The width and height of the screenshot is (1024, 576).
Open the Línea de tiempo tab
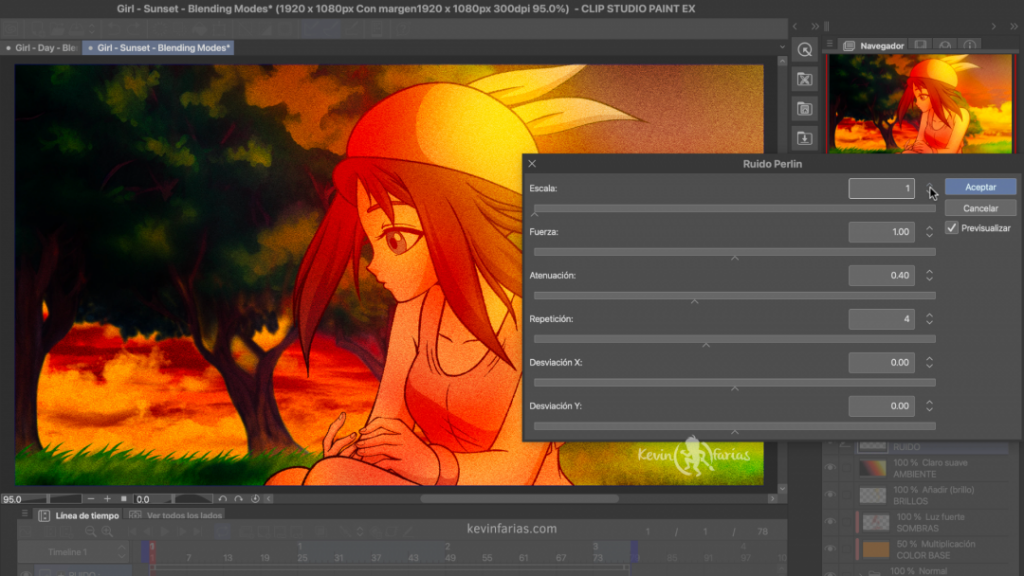(79, 515)
